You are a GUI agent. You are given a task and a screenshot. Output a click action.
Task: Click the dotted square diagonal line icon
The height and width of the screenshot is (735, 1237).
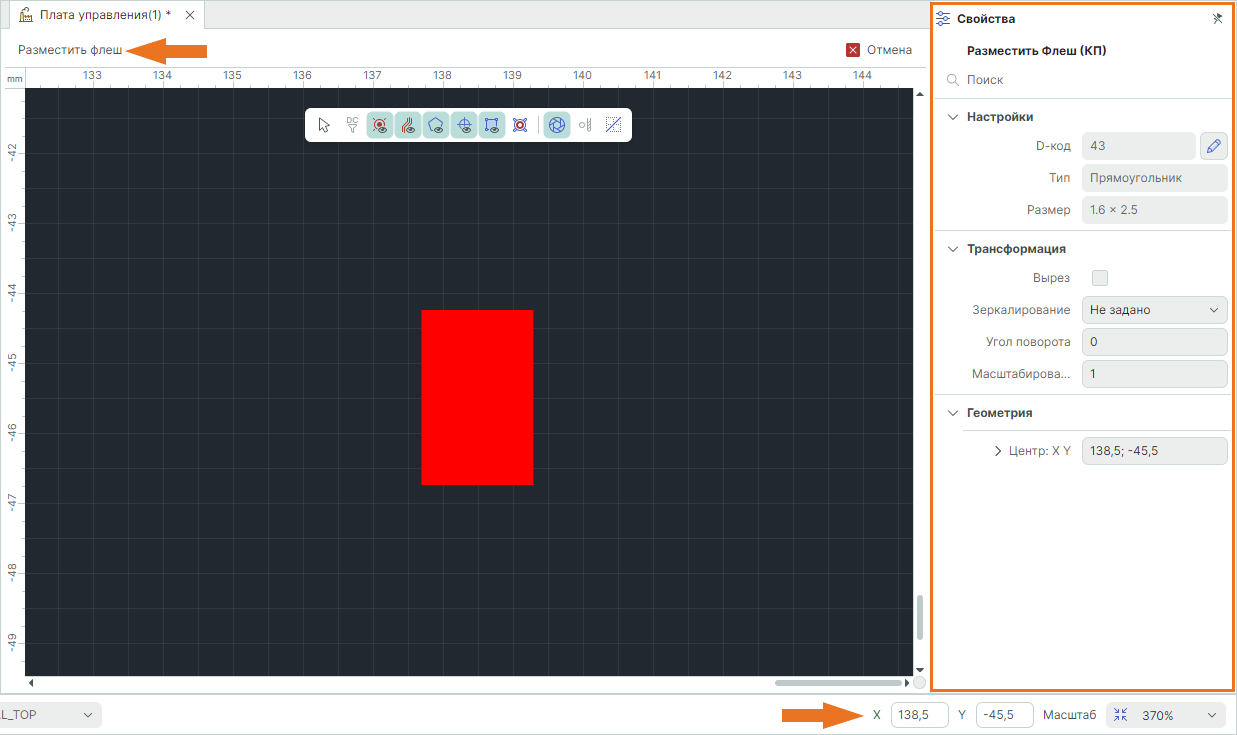[x=614, y=125]
